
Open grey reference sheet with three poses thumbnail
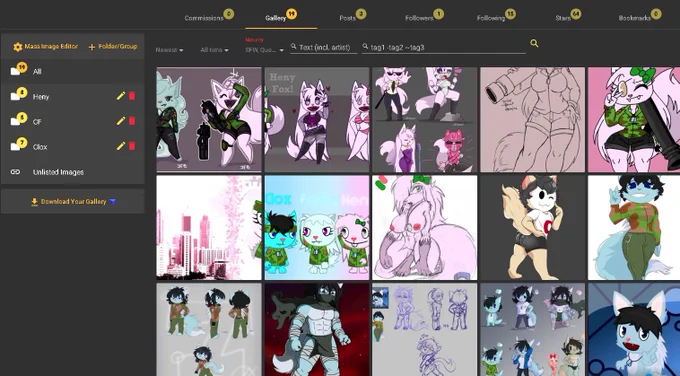[209, 330]
